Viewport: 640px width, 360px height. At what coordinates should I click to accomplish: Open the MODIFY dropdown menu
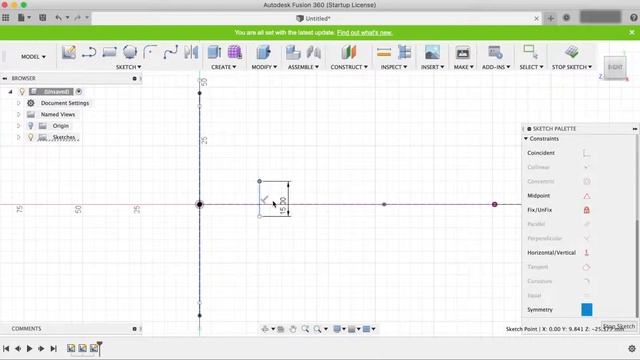point(264,67)
